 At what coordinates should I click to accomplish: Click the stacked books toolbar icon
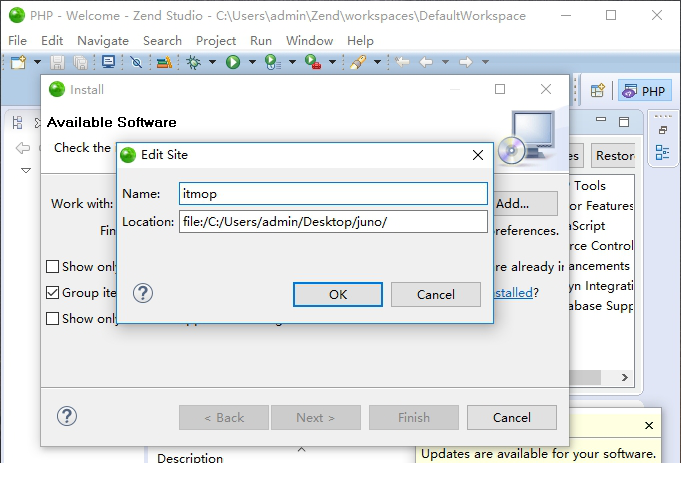tap(164, 62)
